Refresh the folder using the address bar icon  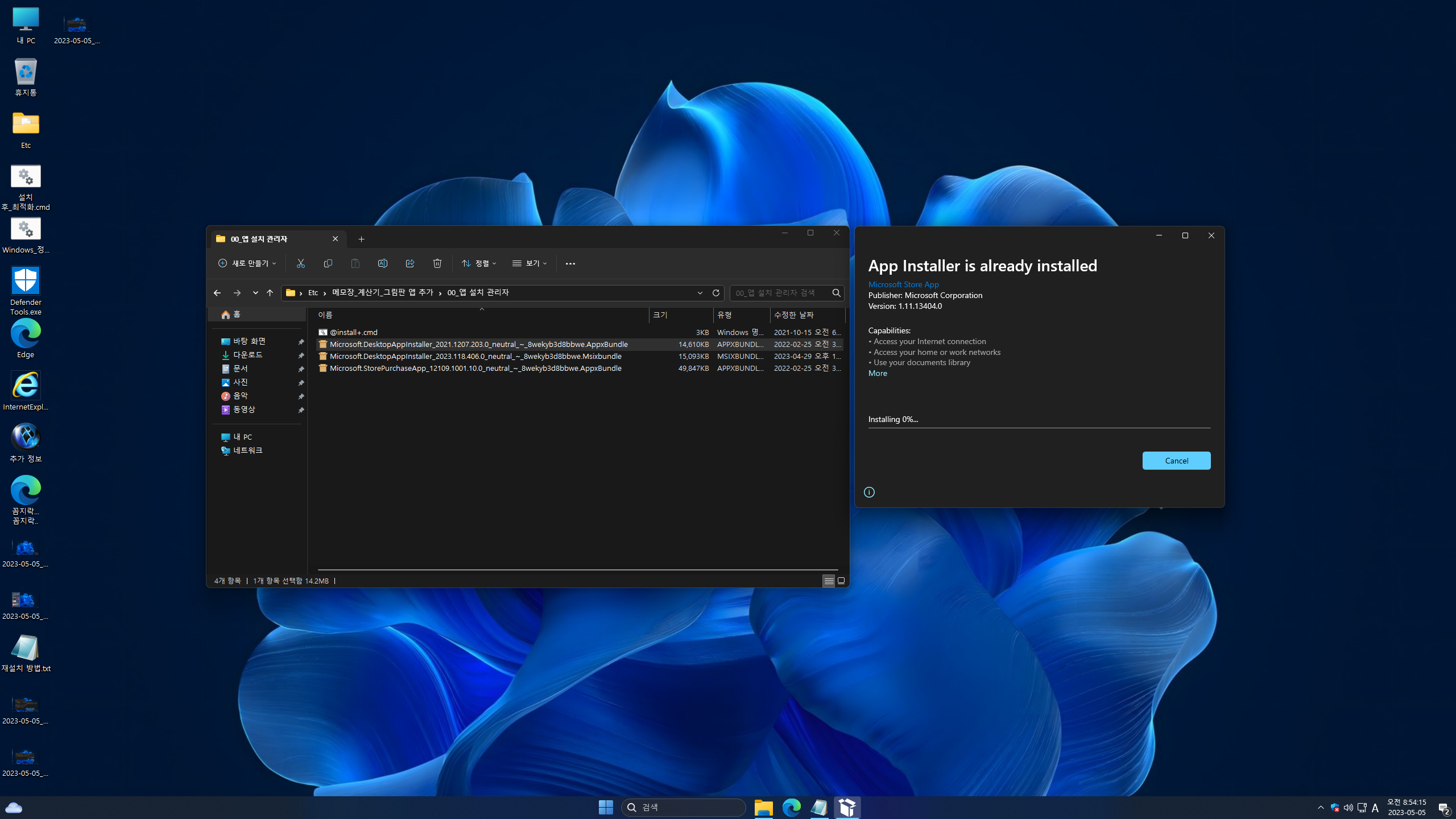click(x=716, y=293)
